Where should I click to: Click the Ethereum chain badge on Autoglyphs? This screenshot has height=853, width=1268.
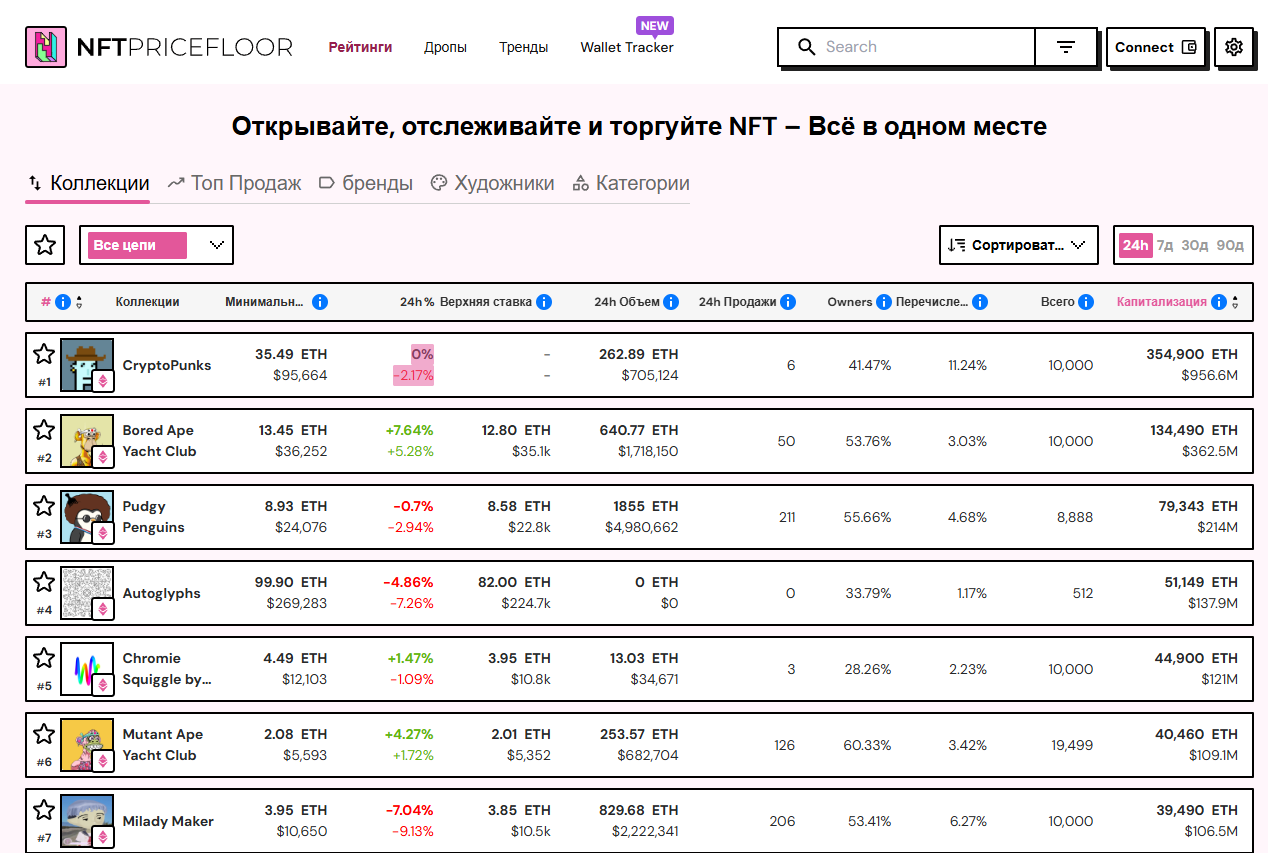click(x=102, y=609)
